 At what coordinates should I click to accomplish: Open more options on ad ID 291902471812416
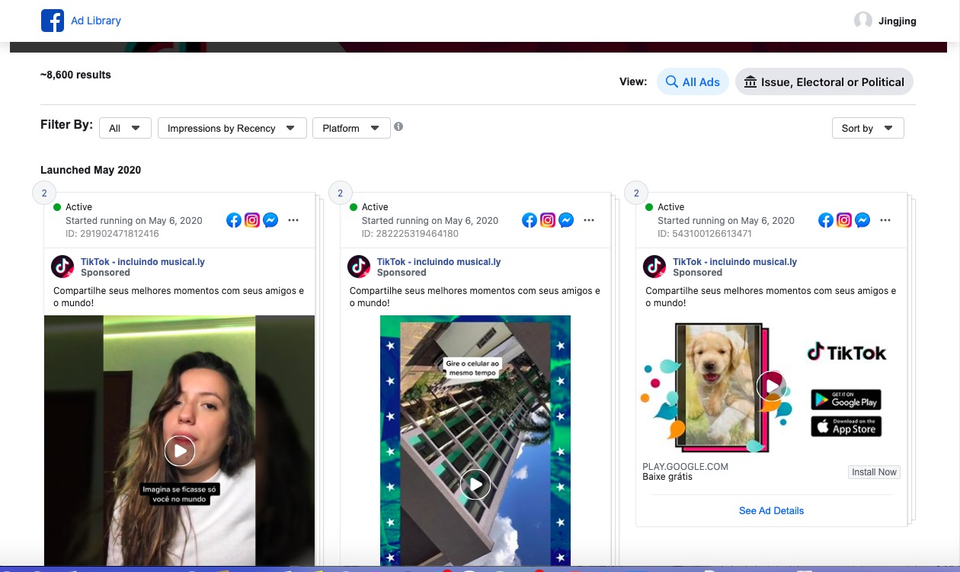(293, 220)
